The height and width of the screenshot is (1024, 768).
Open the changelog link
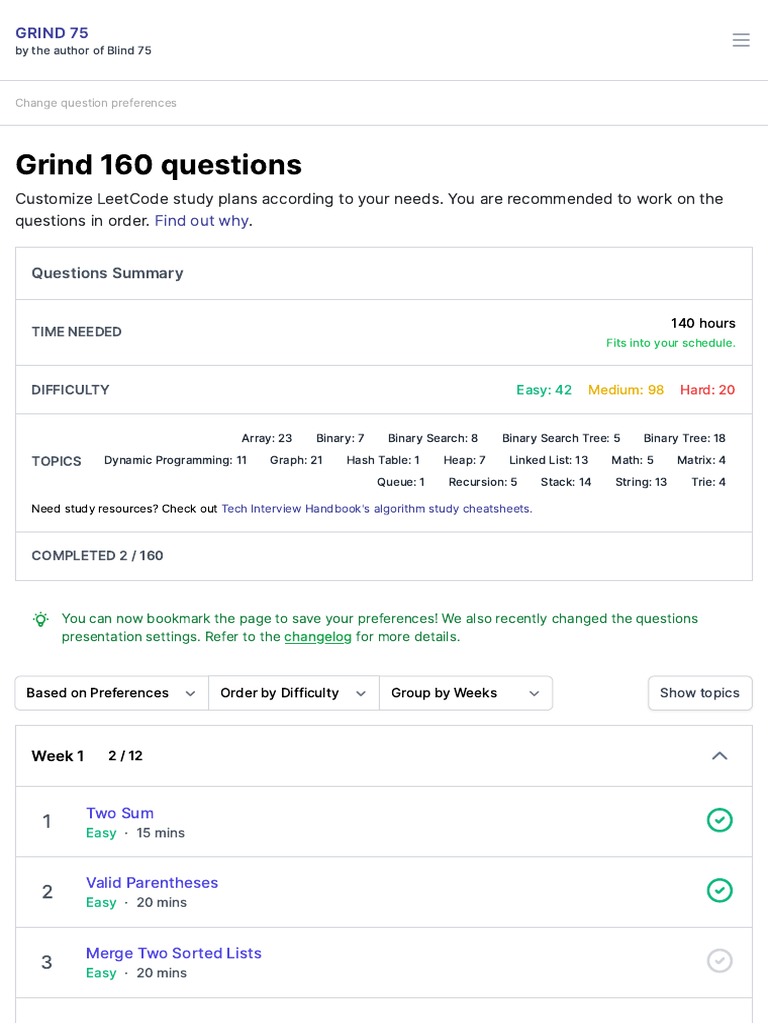coord(317,637)
